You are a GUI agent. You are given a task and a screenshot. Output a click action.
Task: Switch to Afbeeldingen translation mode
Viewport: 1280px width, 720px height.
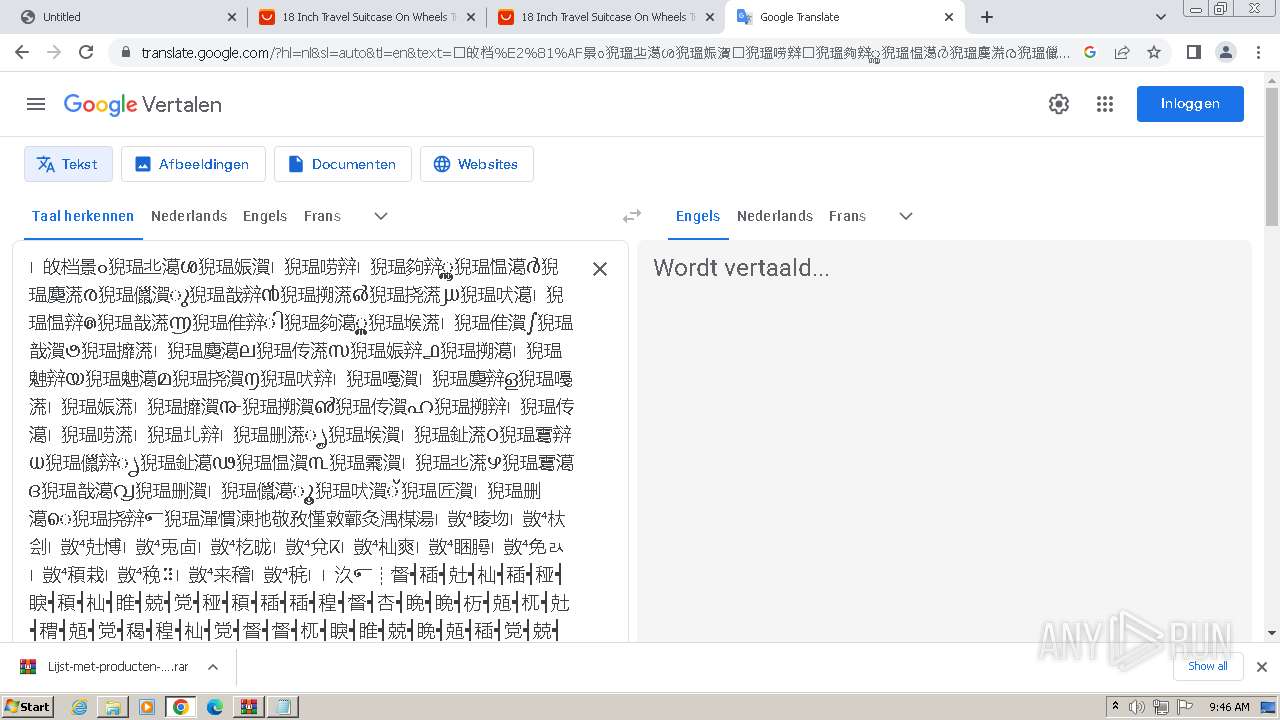[193, 164]
